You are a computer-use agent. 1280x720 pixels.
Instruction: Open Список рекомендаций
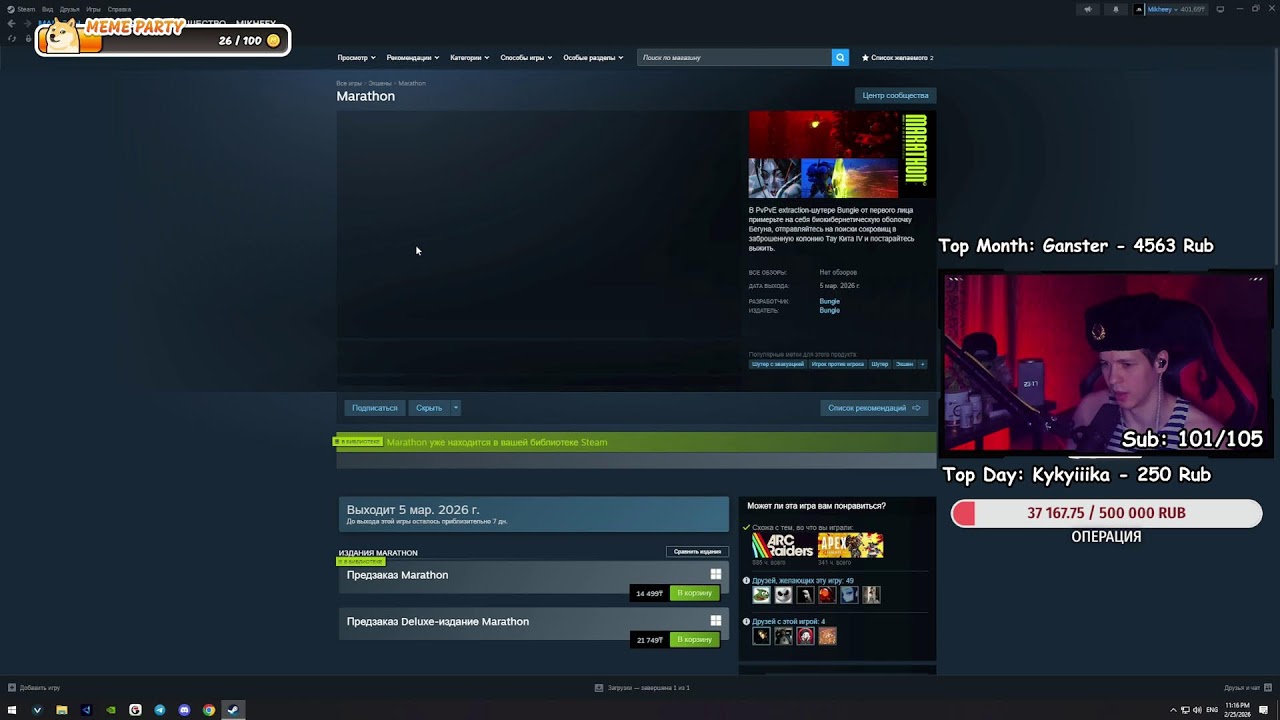[874, 408]
